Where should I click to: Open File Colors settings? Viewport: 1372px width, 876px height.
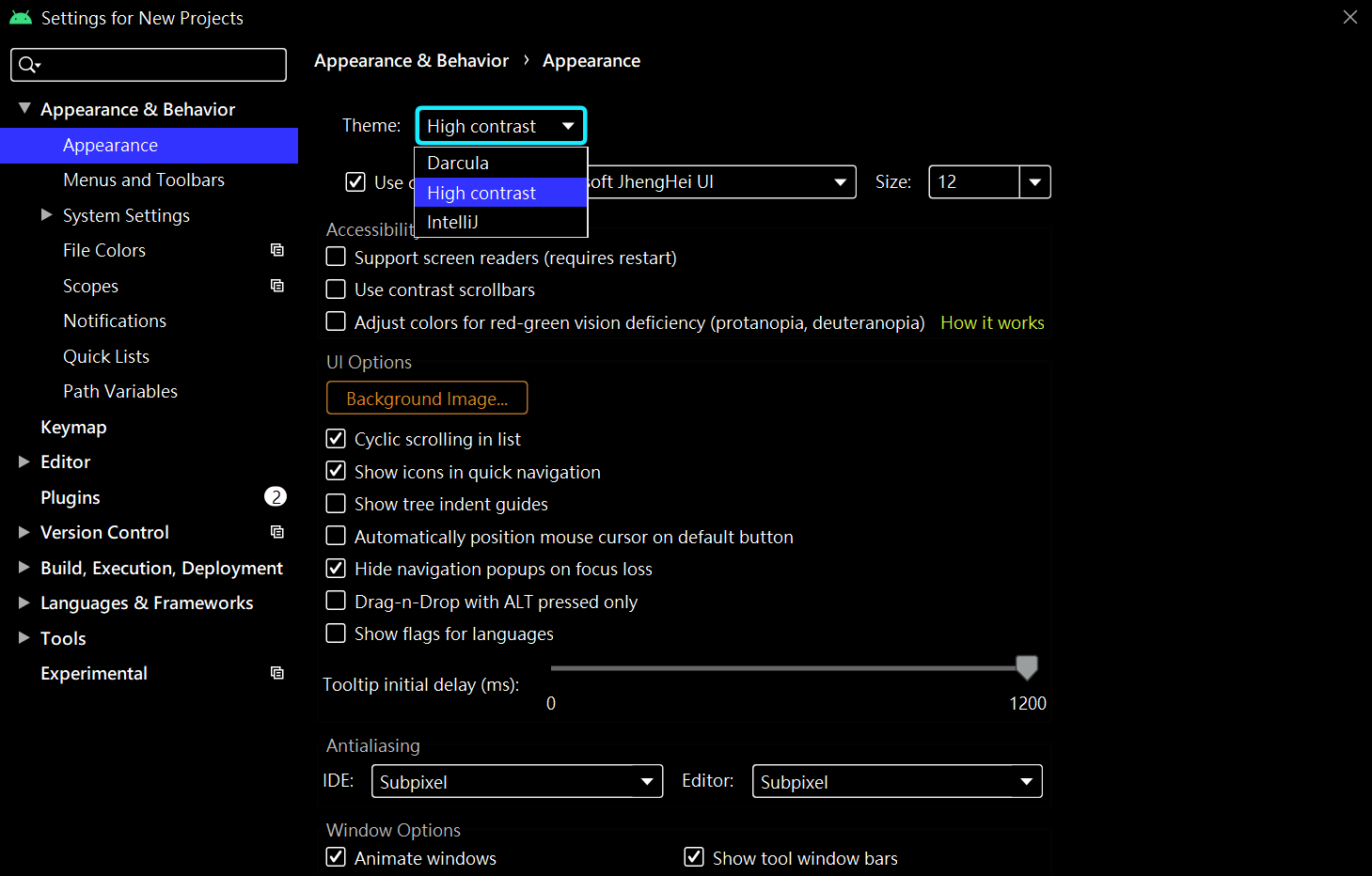(x=104, y=250)
